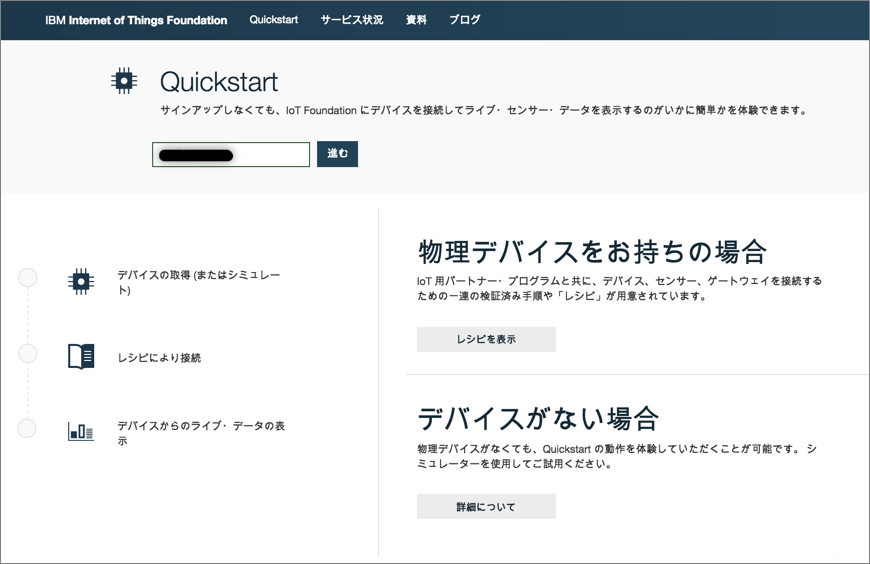Select the live data bar chart icon
Viewport: 870px width, 564px height.
(81, 431)
